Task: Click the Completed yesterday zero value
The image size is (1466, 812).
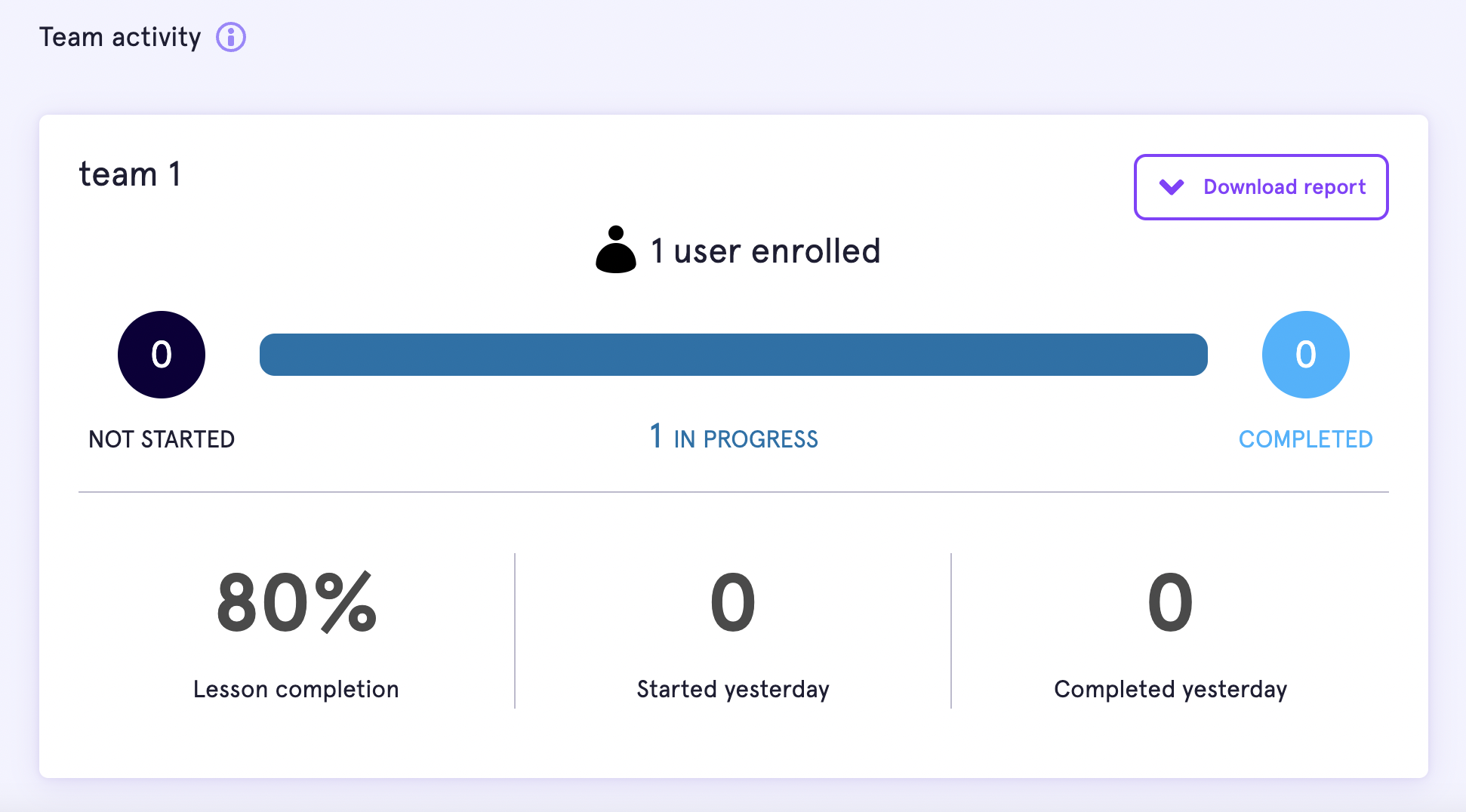Action: 1170,603
